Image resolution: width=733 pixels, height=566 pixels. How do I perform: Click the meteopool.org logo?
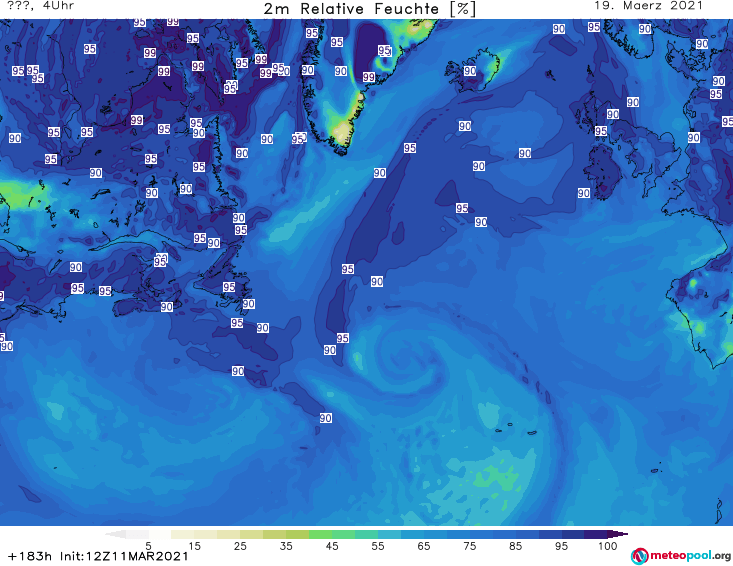[x=681, y=556]
